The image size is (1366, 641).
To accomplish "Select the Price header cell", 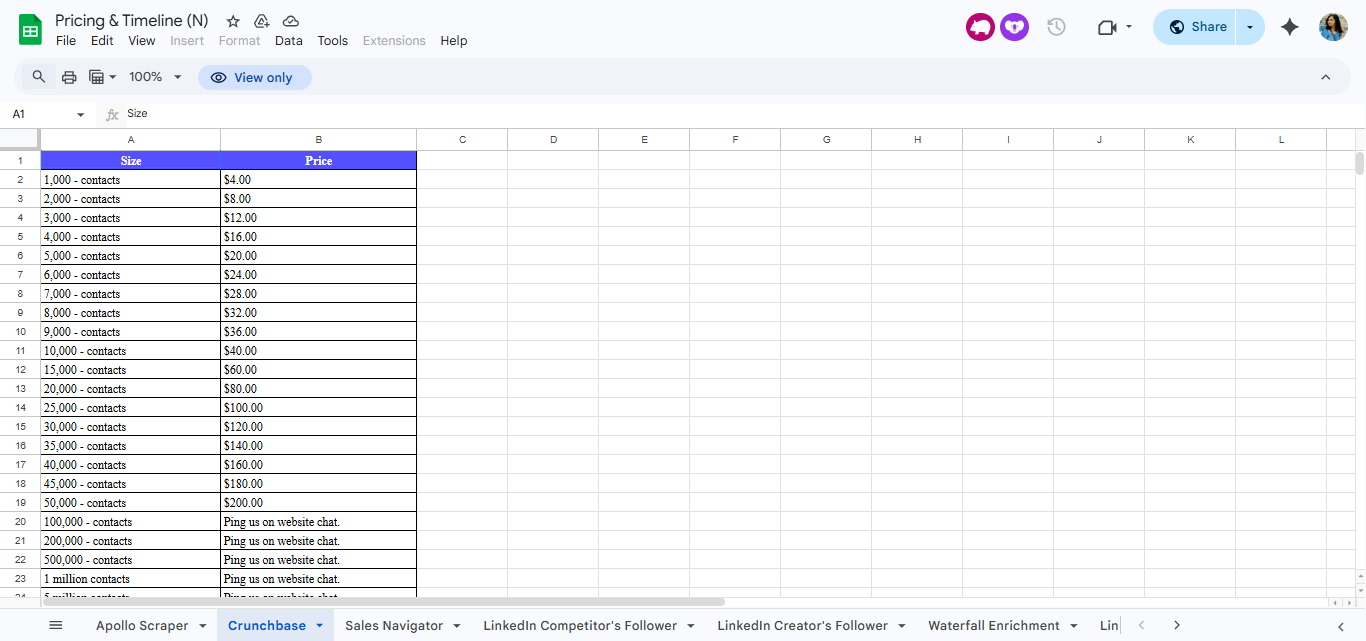I will pos(318,161).
